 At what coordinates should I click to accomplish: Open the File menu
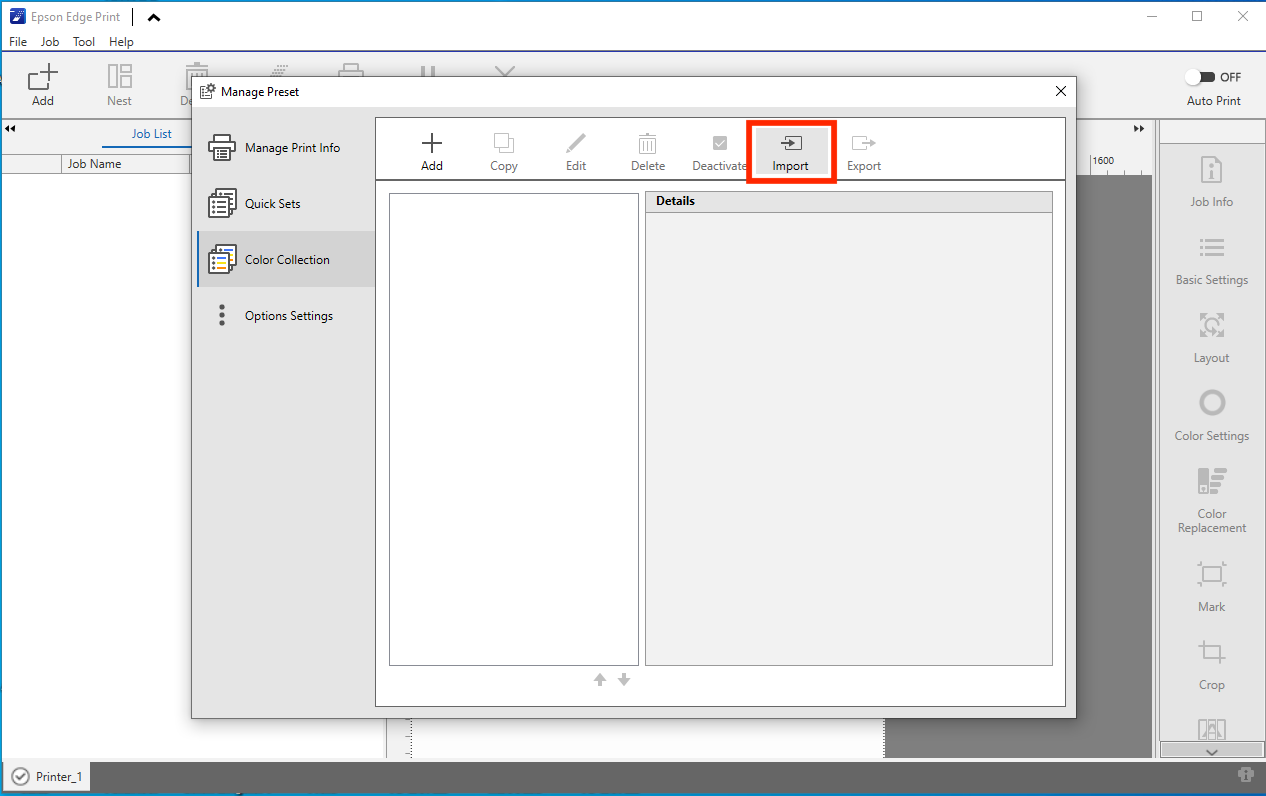(x=18, y=42)
